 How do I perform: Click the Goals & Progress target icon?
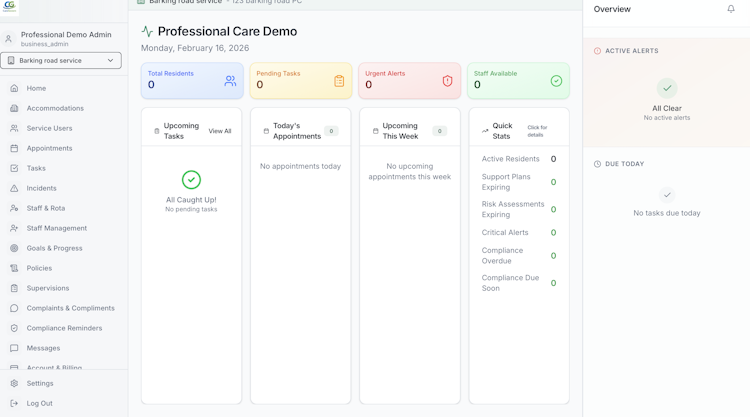coord(14,248)
